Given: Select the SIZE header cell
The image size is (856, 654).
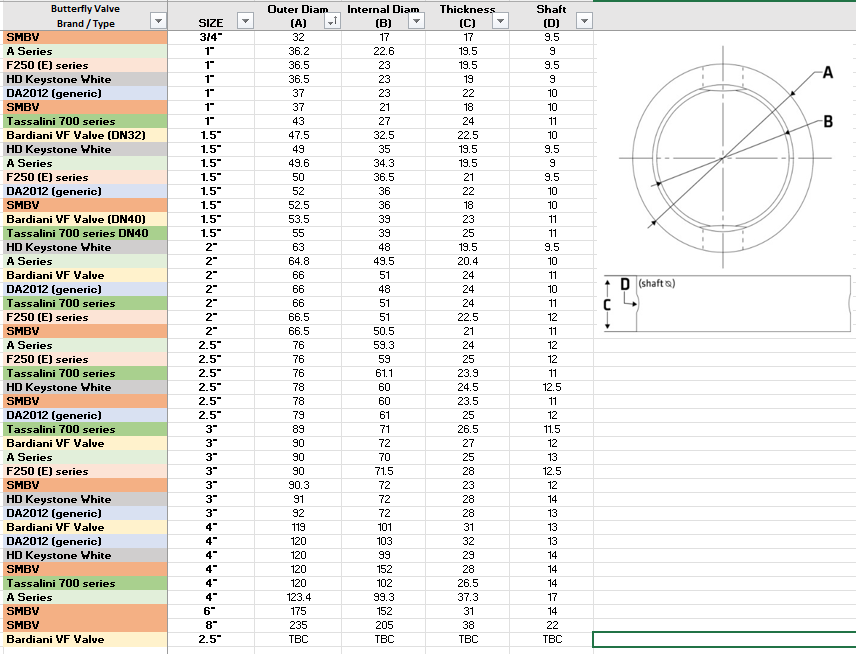Looking at the screenshot, I should point(211,15).
